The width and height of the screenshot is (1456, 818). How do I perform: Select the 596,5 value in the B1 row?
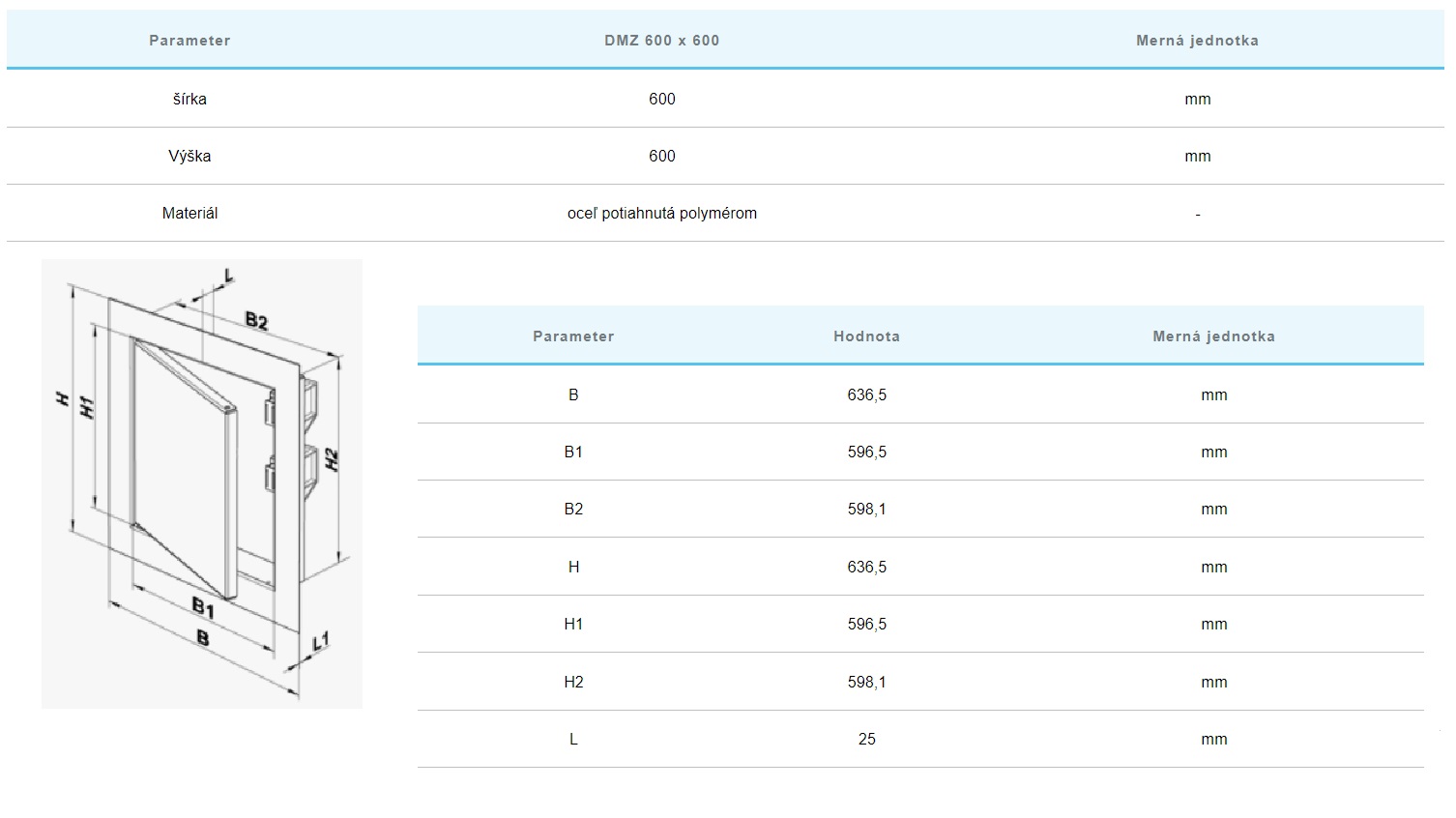(866, 452)
